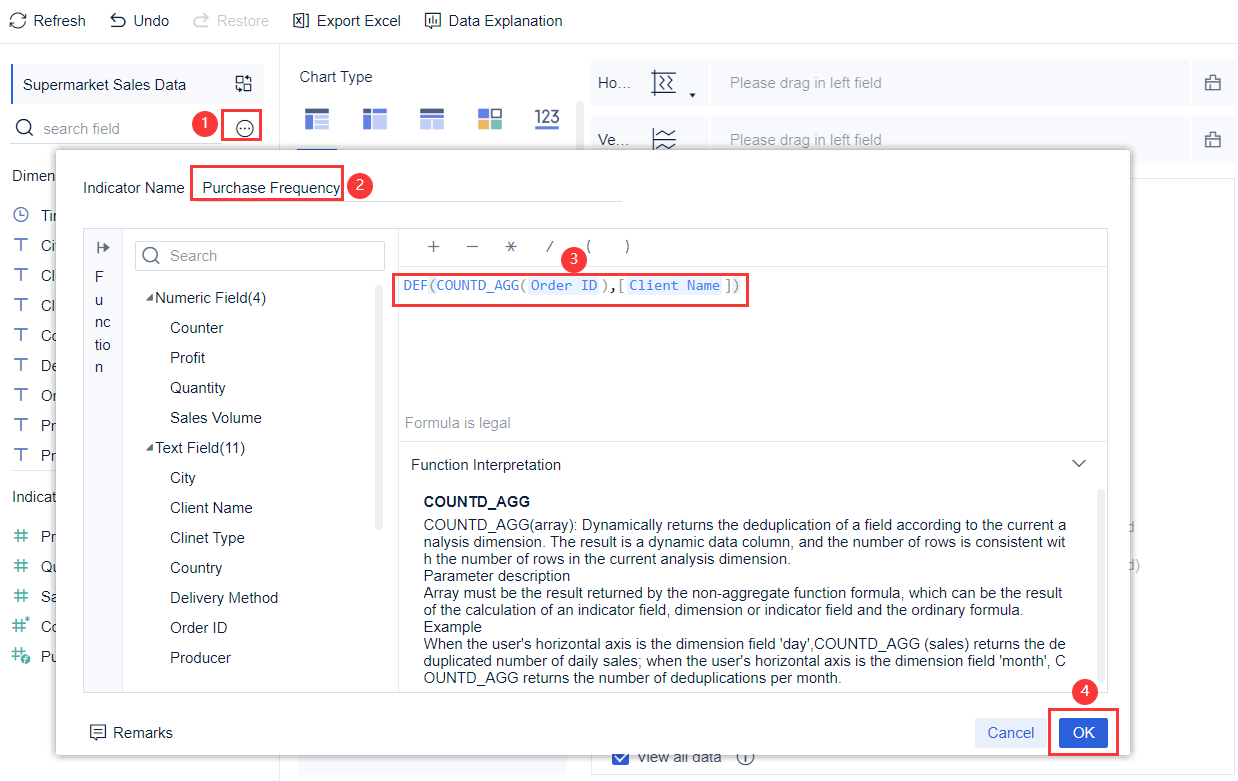Image resolution: width=1238 pixels, height=781 pixels.
Task: Click the dataset switch icon next to Supermarket Sales Data
Action: (x=241, y=84)
